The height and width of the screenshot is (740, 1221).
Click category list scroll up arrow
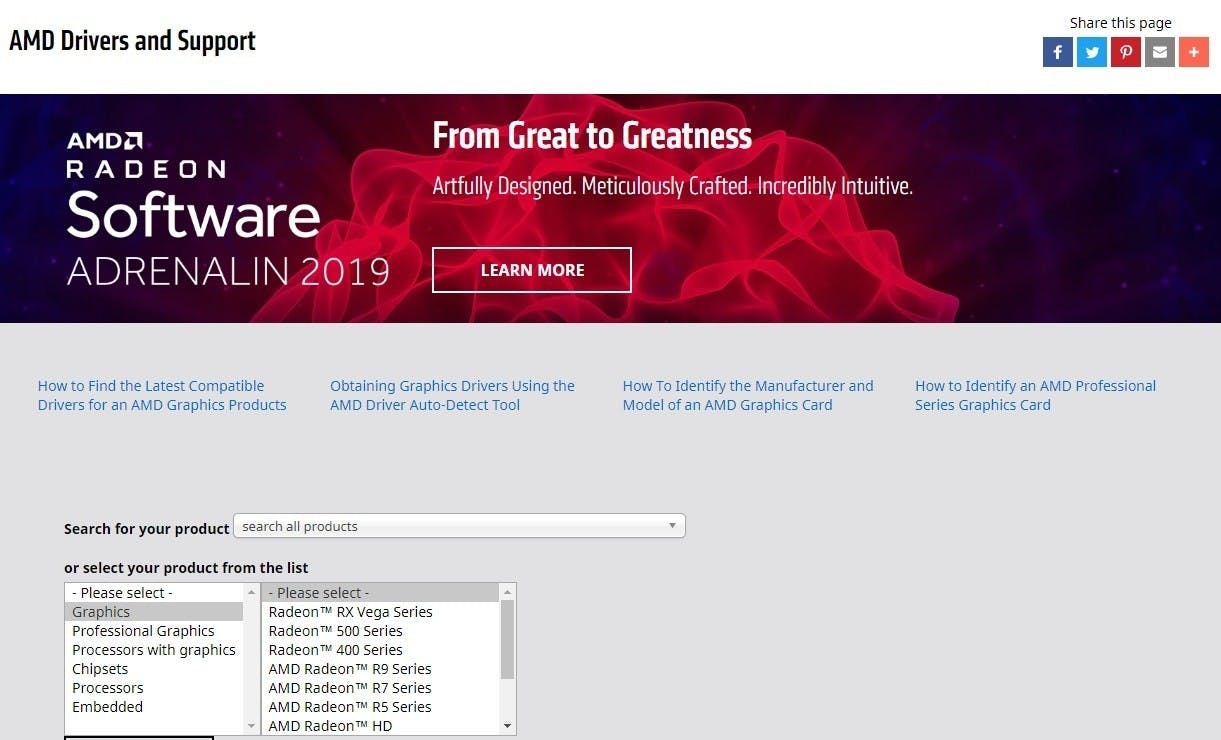[x=252, y=592]
